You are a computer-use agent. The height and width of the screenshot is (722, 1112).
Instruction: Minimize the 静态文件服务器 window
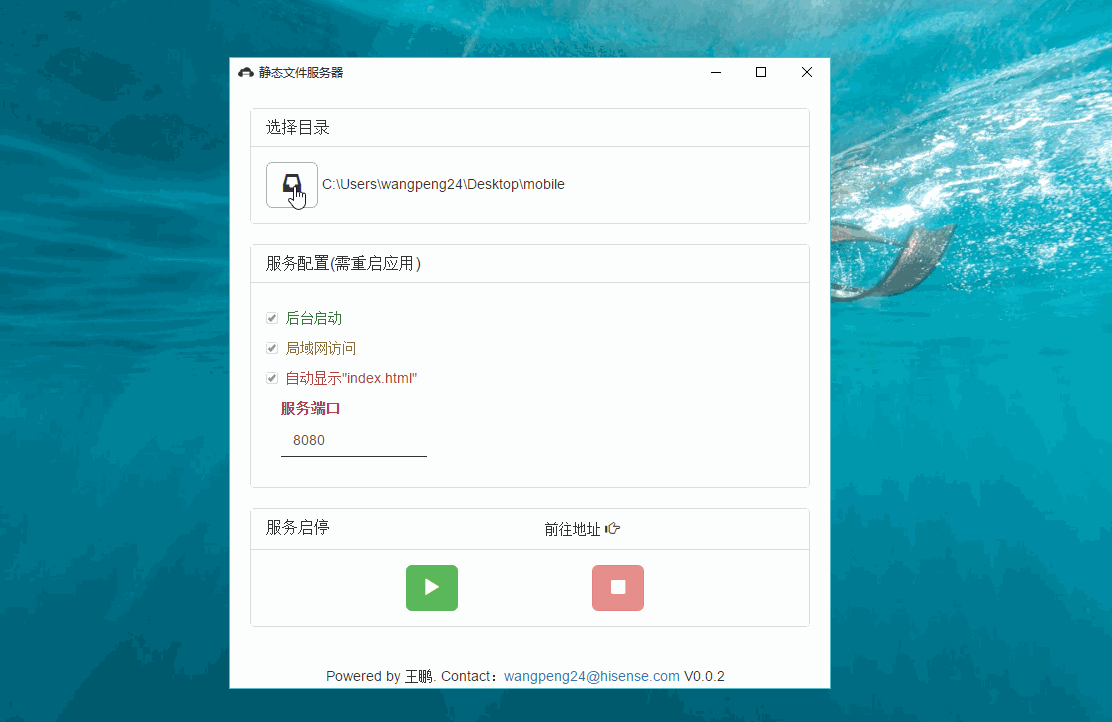click(716, 72)
